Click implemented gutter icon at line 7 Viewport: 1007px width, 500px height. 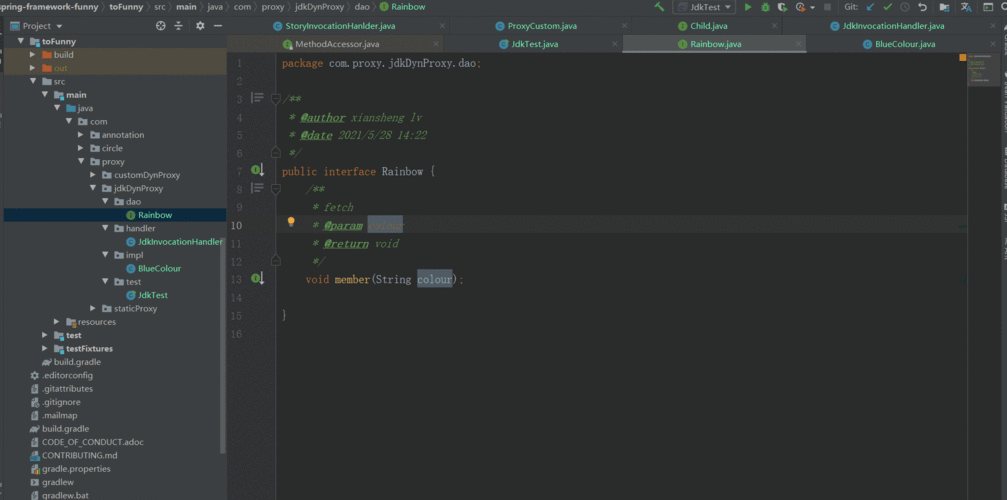pyautogui.click(x=257, y=171)
